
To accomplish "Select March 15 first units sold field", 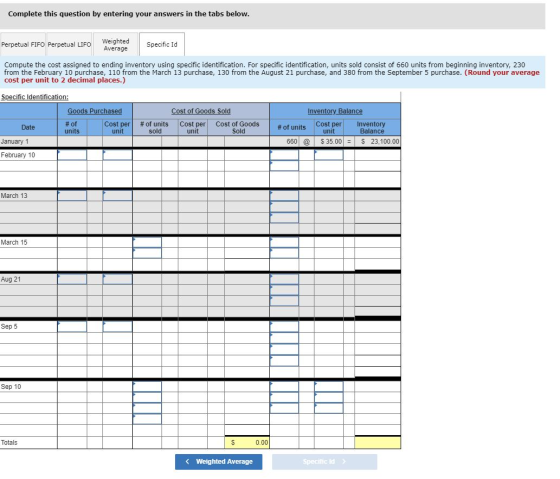I will coord(147,242).
